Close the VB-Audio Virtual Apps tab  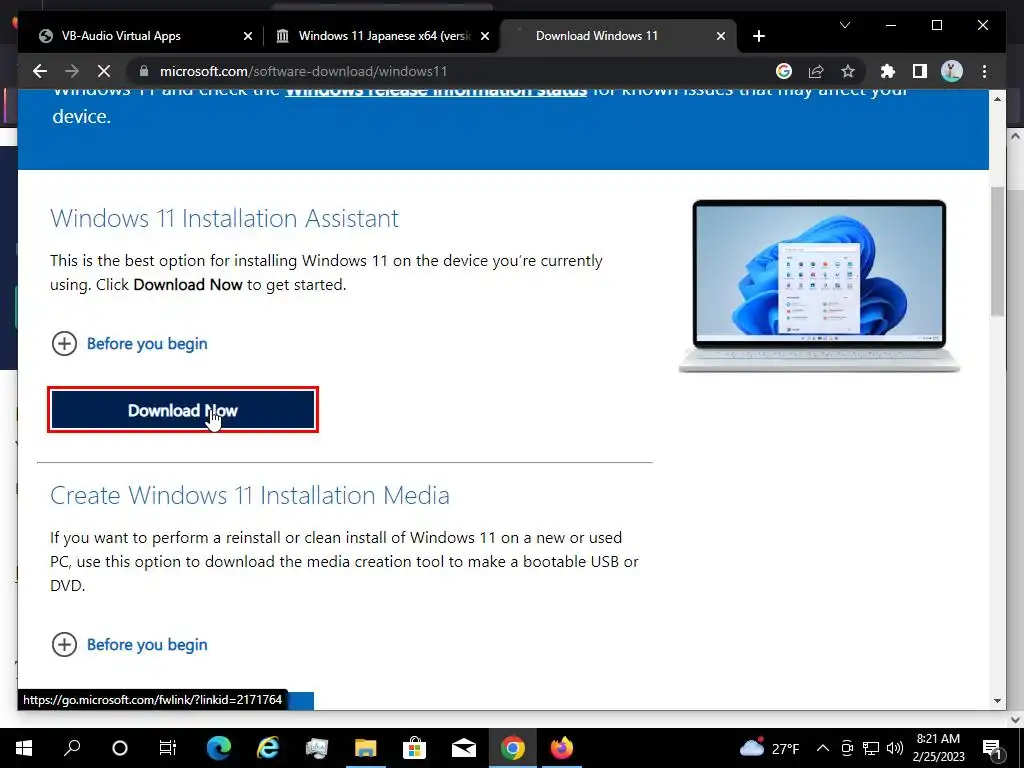coord(248,36)
